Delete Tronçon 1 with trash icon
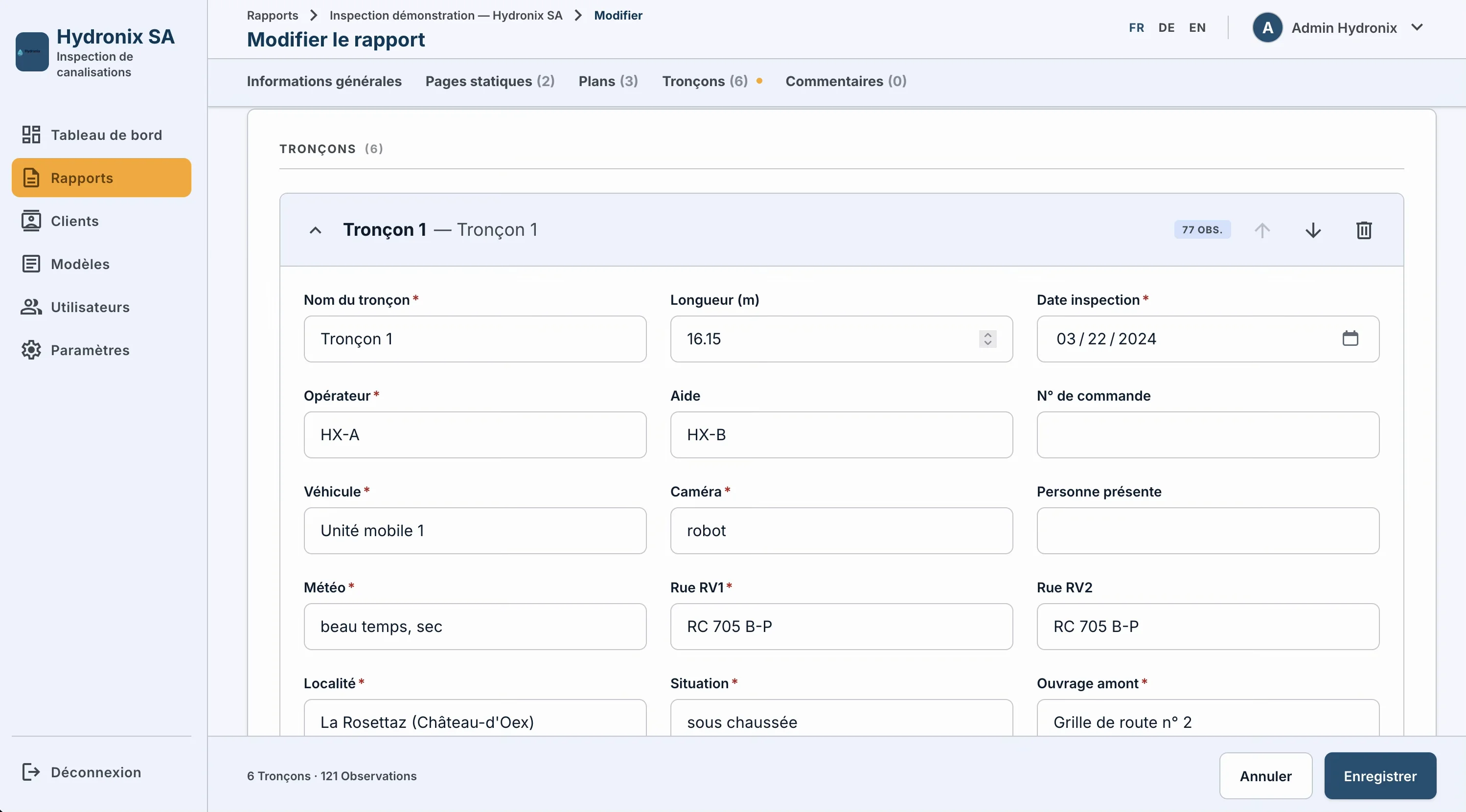Viewport: 1466px width, 812px height. [1364, 230]
